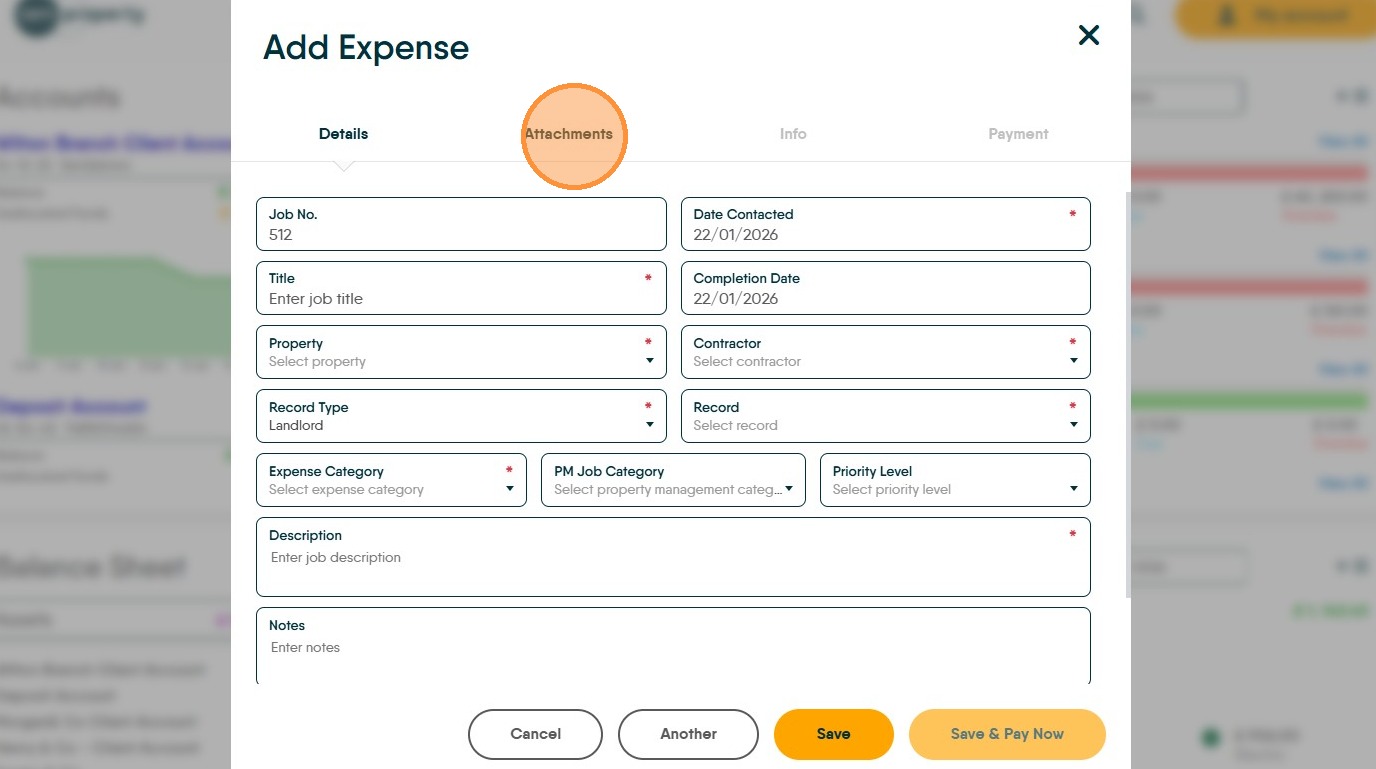Select the Details tab
Image resolution: width=1376 pixels, height=769 pixels.
tap(343, 134)
